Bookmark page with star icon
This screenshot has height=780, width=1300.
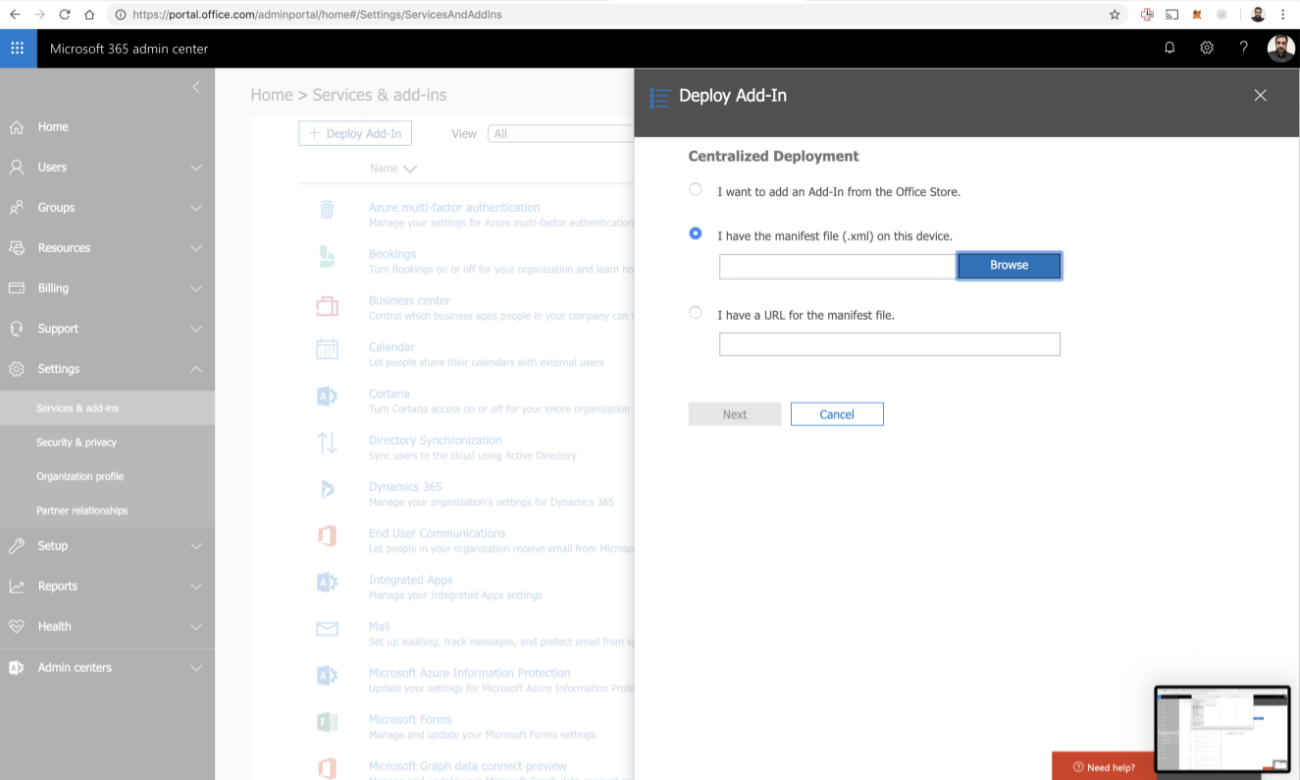coord(1115,14)
